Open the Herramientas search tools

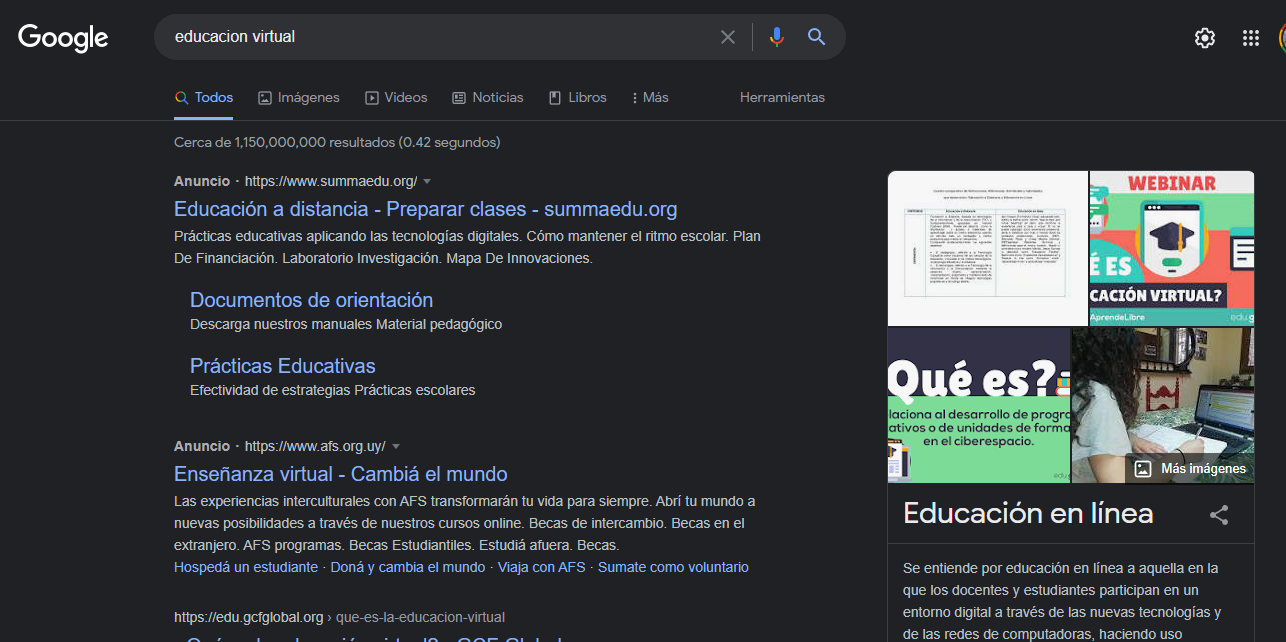coord(782,98)
